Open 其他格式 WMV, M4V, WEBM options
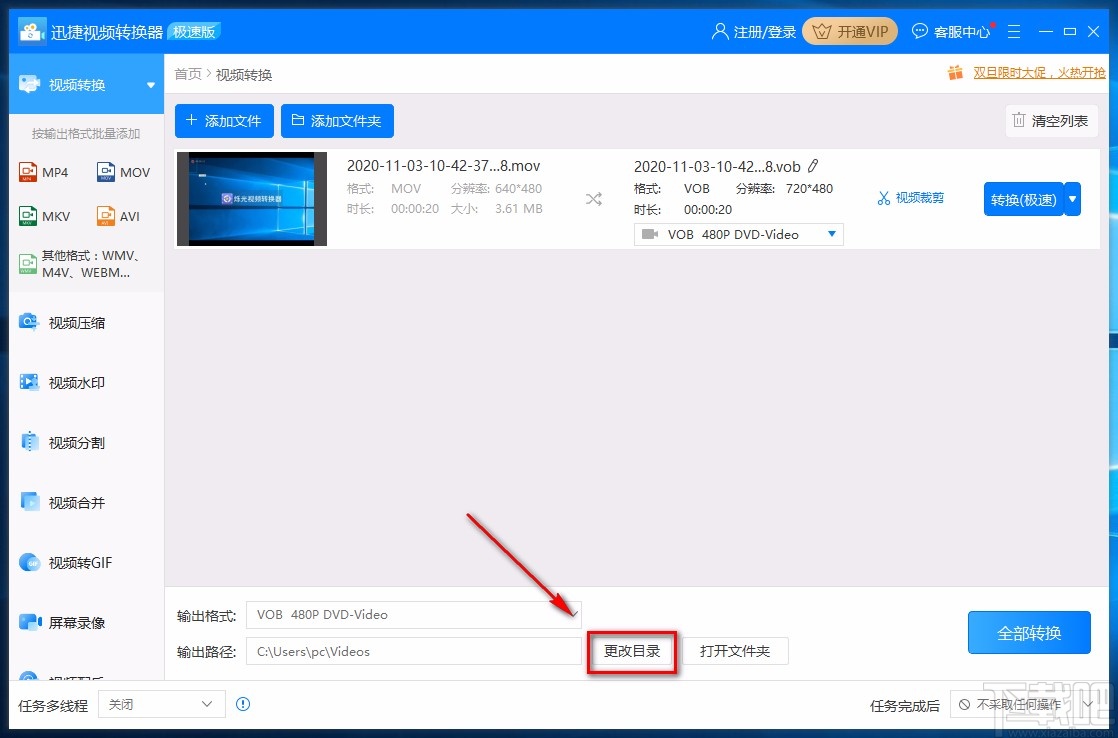 (x=81, y=264)
